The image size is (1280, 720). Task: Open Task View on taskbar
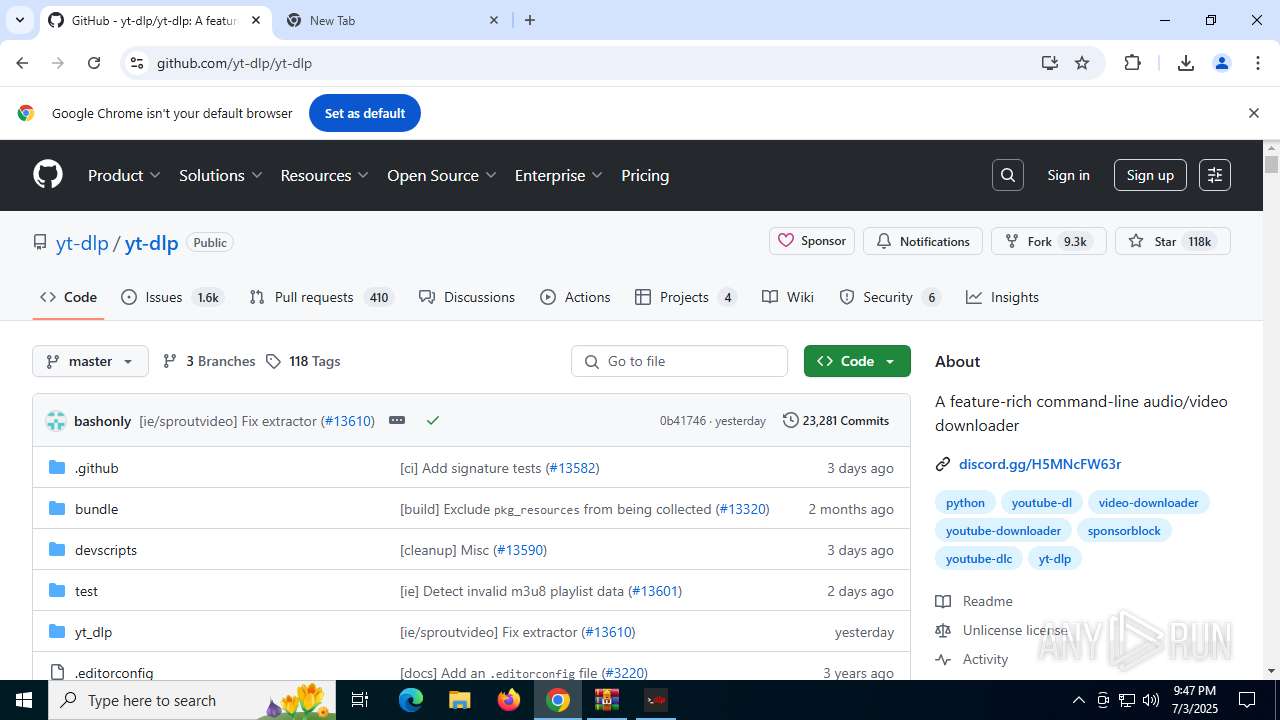pos(360,700)
